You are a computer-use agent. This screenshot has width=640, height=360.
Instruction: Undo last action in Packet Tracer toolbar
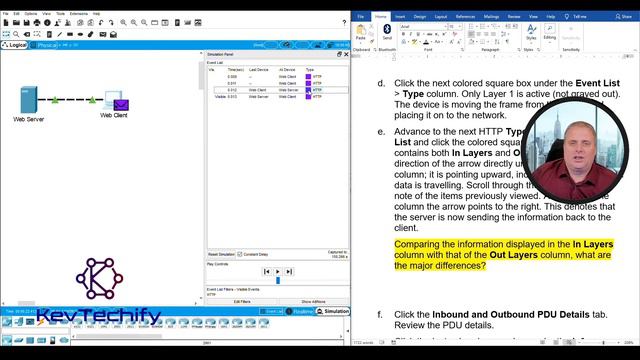pyautogui.click(x=101, y=22)
